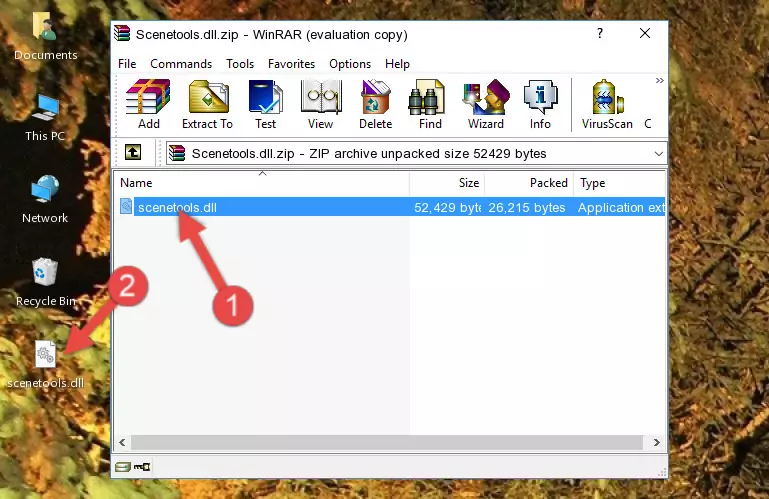The image size is (769, 499).
Task: Open the Find tool
Action: tap(430, 105)
